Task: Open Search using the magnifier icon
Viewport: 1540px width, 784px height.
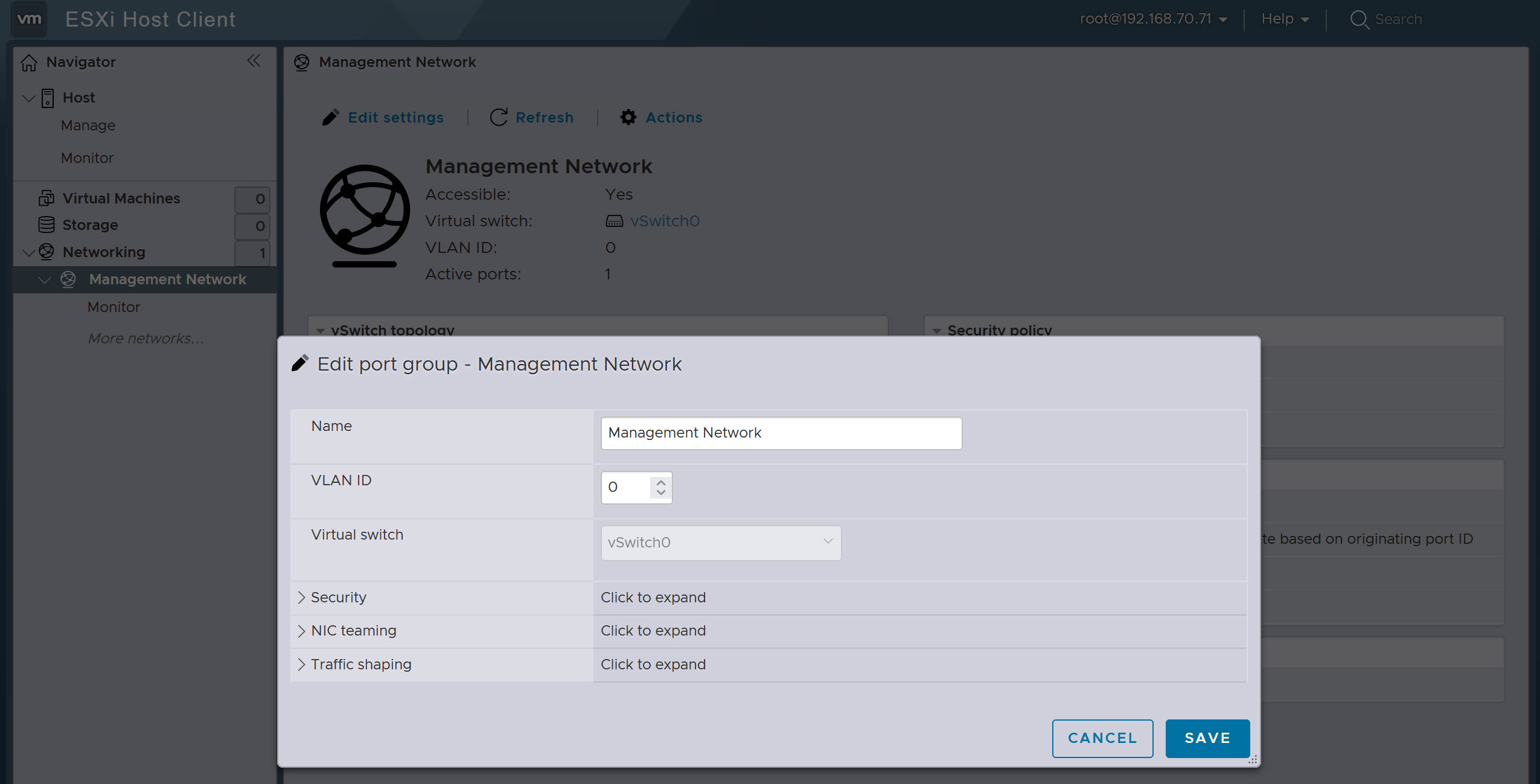Action: 1358,19
